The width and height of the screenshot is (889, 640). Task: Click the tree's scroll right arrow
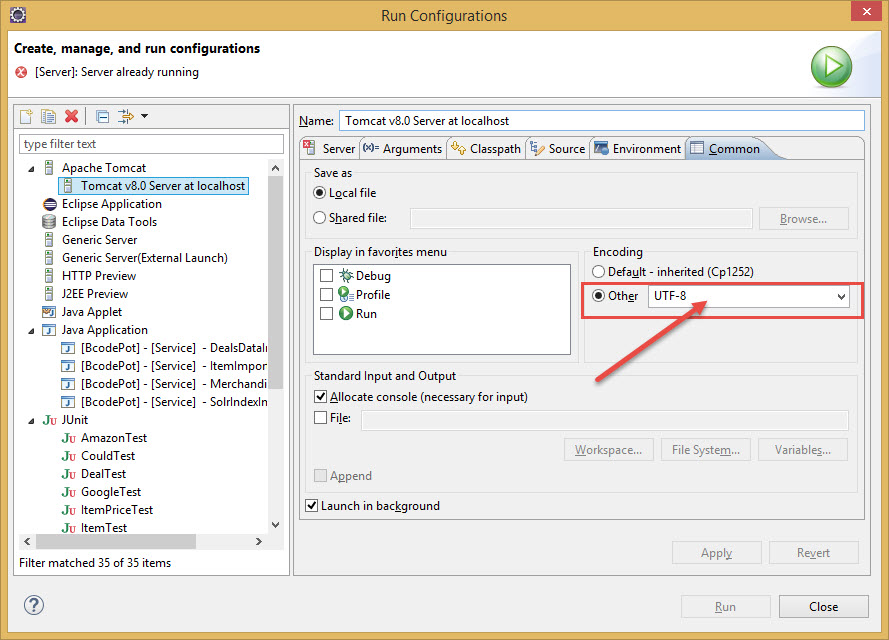tap(259, 541)
